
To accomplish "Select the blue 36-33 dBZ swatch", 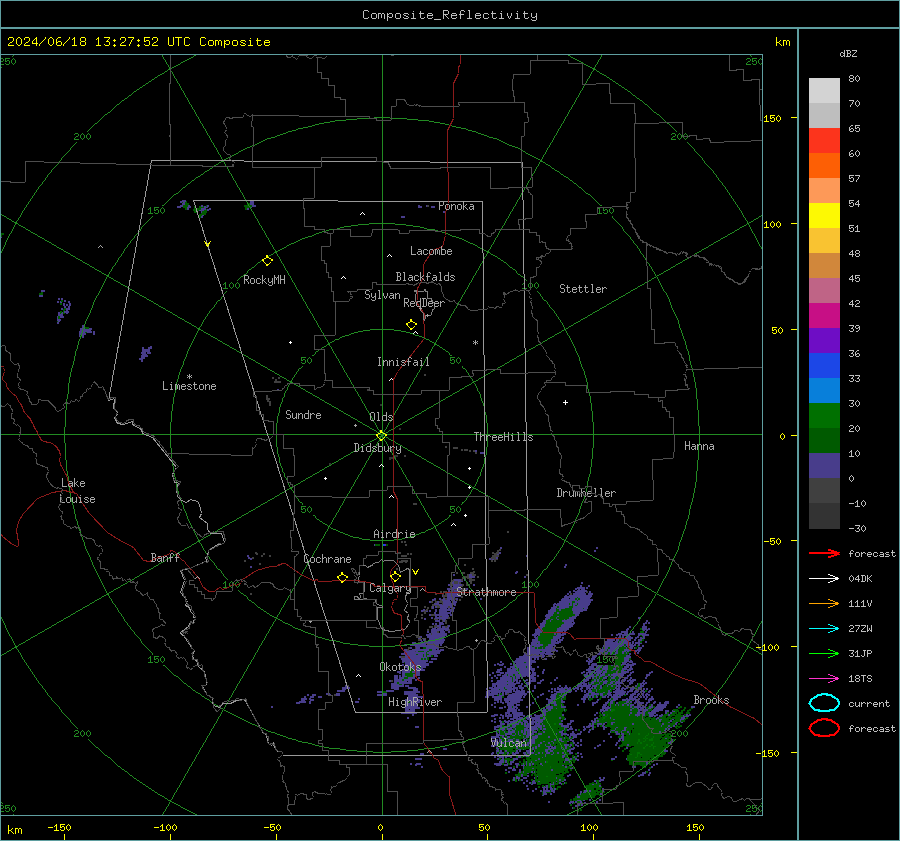I will click(824, 366).
